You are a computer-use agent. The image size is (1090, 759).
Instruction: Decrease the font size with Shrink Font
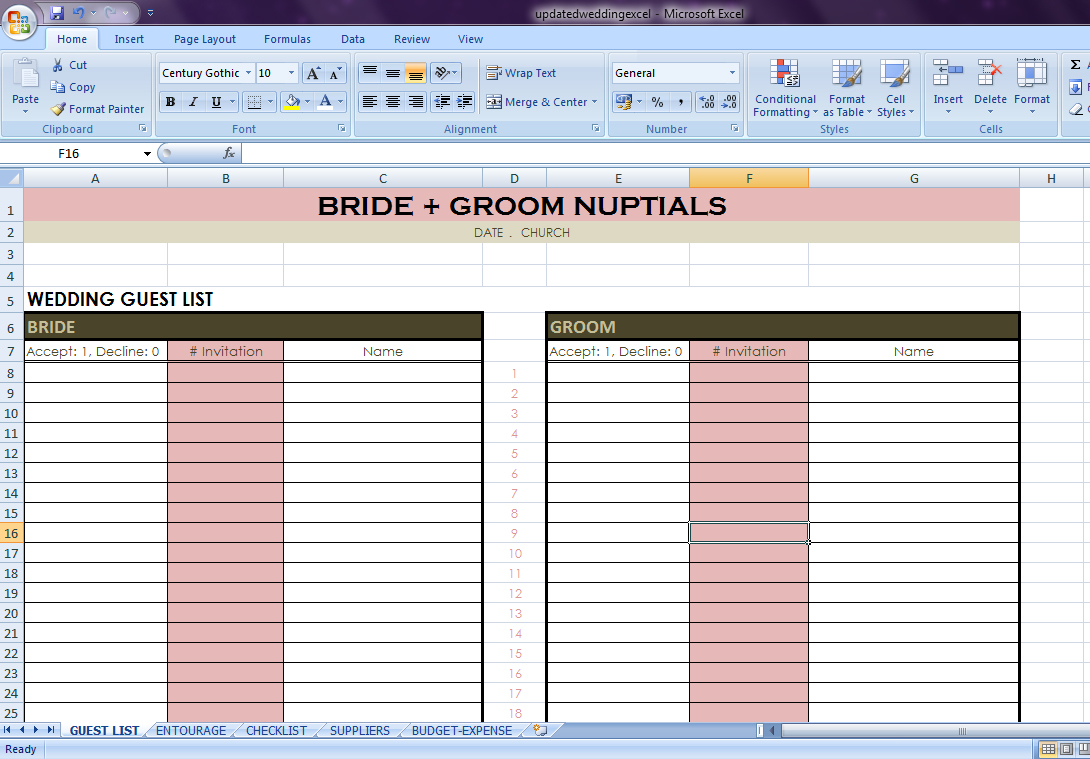tap(336, 73)
